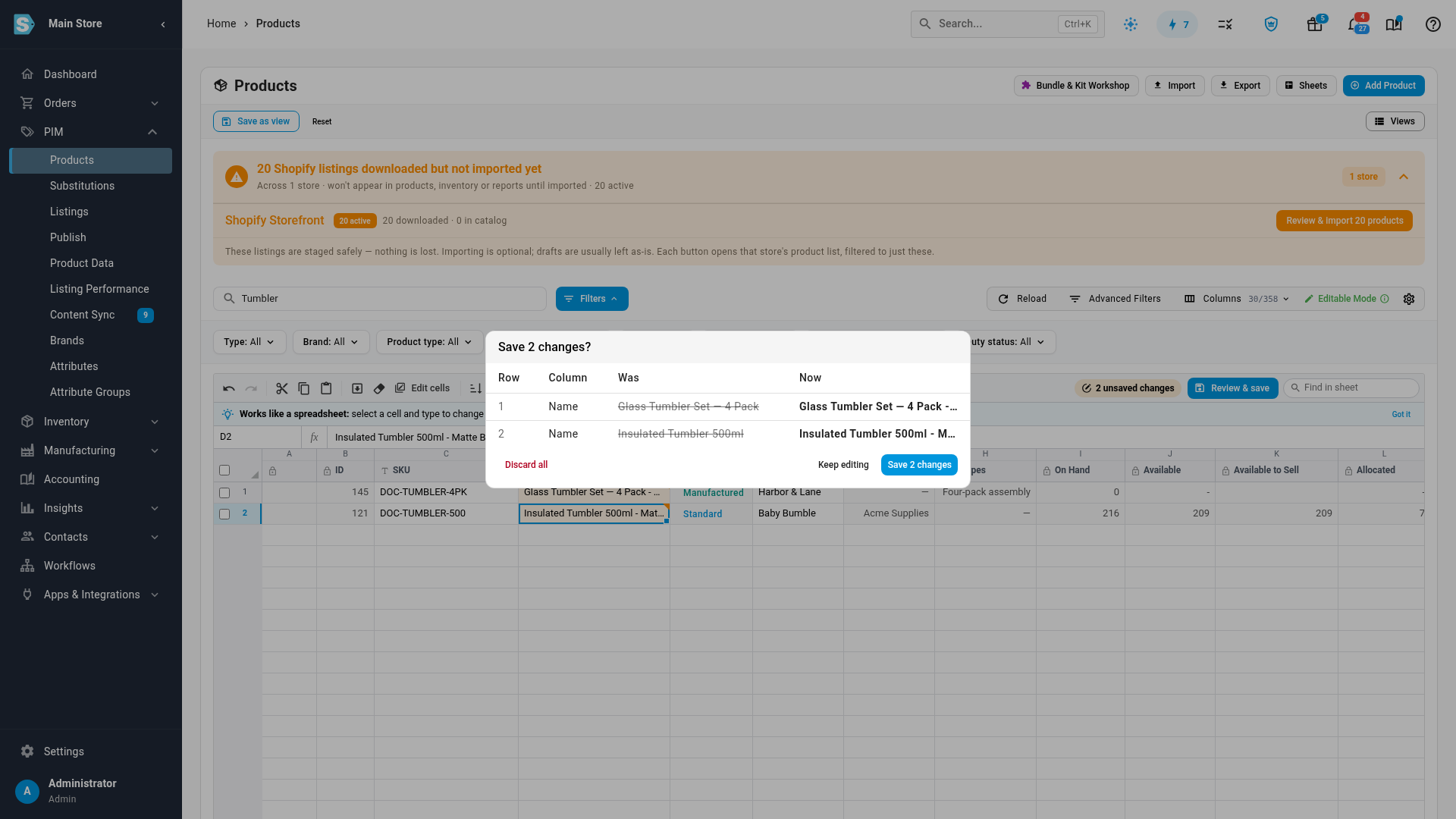Viewport: 1456px width, 819px height.
Task: Click the eraser clear-cells icon
Action: (379, 388)
